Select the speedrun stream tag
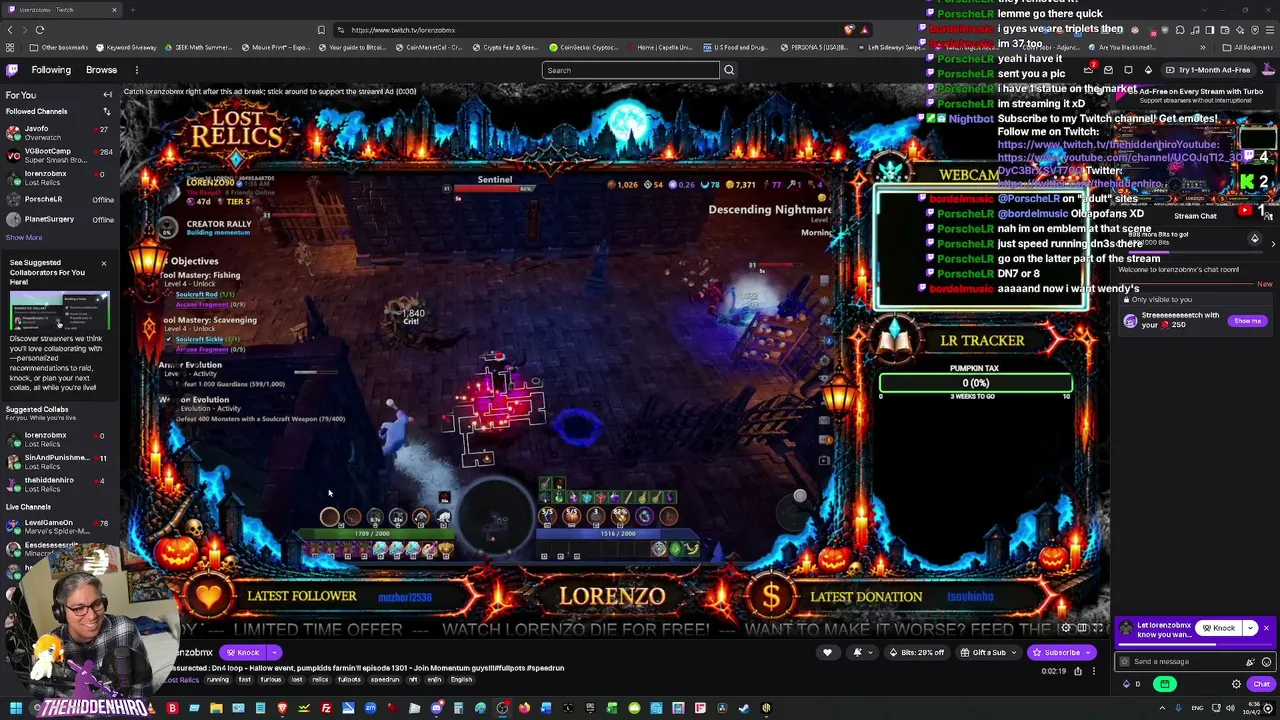The image size is (1280, 720). coord(385,680)
